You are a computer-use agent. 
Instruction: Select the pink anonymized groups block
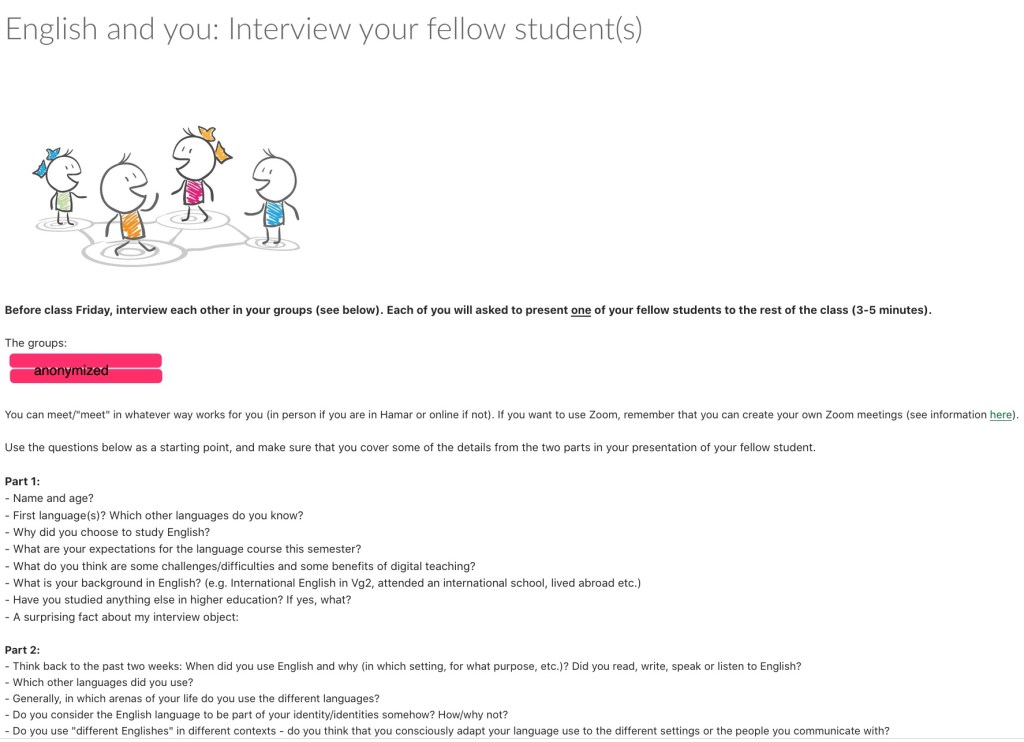(86, 368)
